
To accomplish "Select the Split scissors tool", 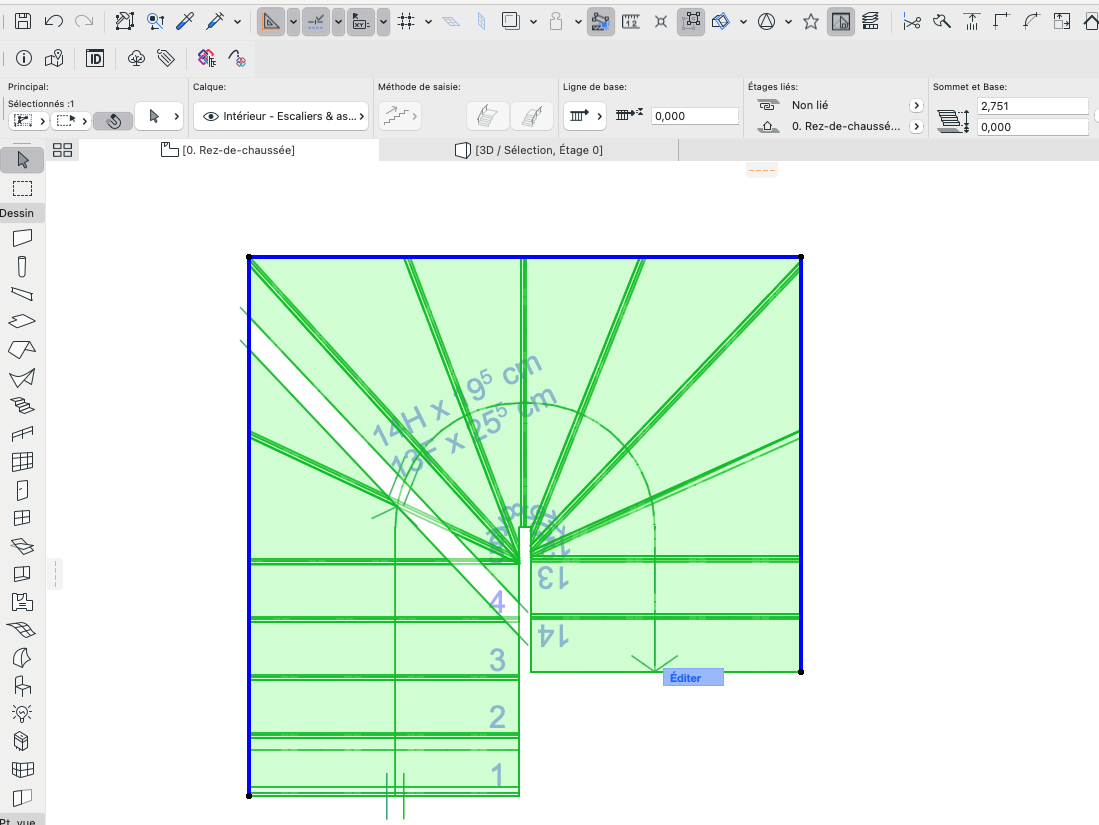I will point(912,22).
